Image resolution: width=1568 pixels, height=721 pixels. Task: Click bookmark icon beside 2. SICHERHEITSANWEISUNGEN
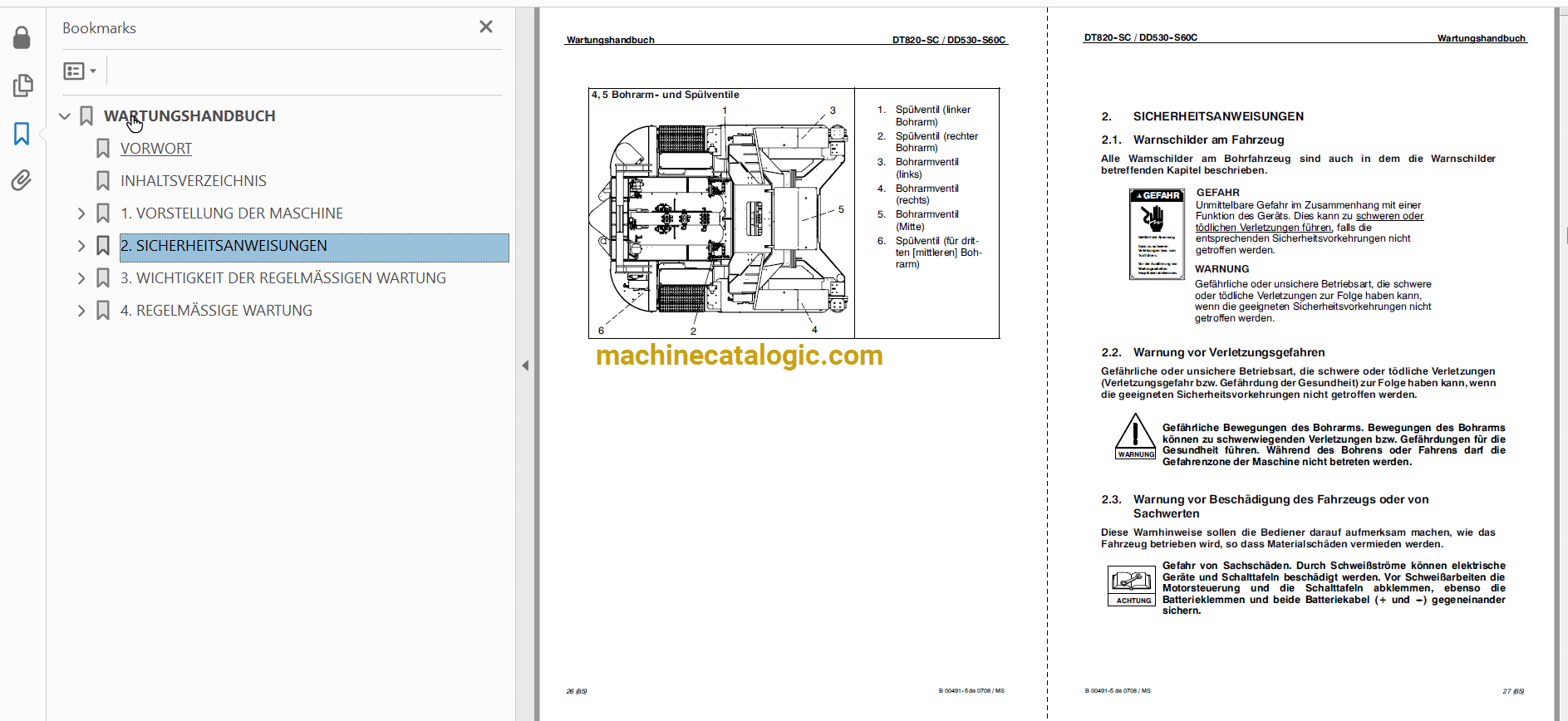102,246
